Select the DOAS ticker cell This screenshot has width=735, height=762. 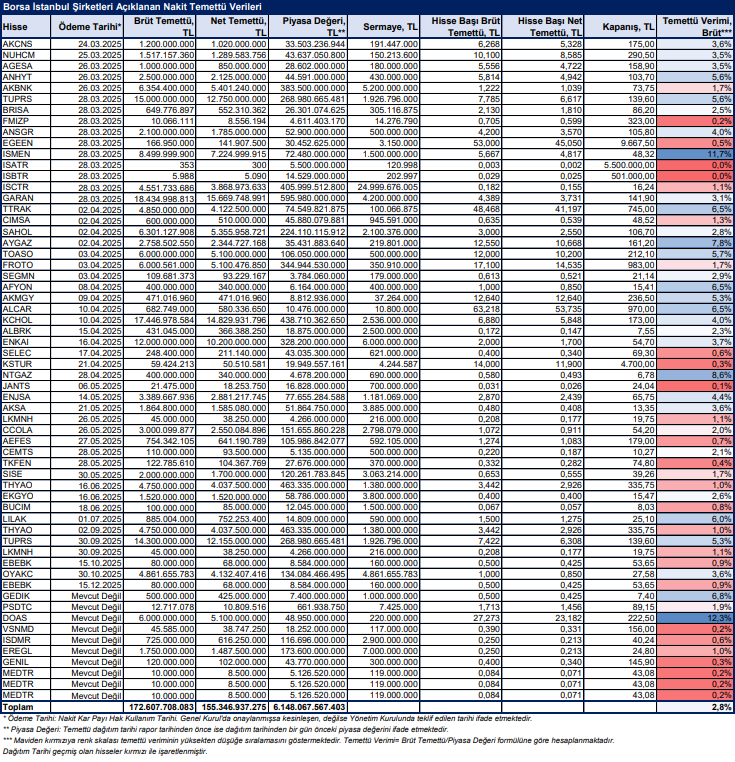click(x=26, y=618)
